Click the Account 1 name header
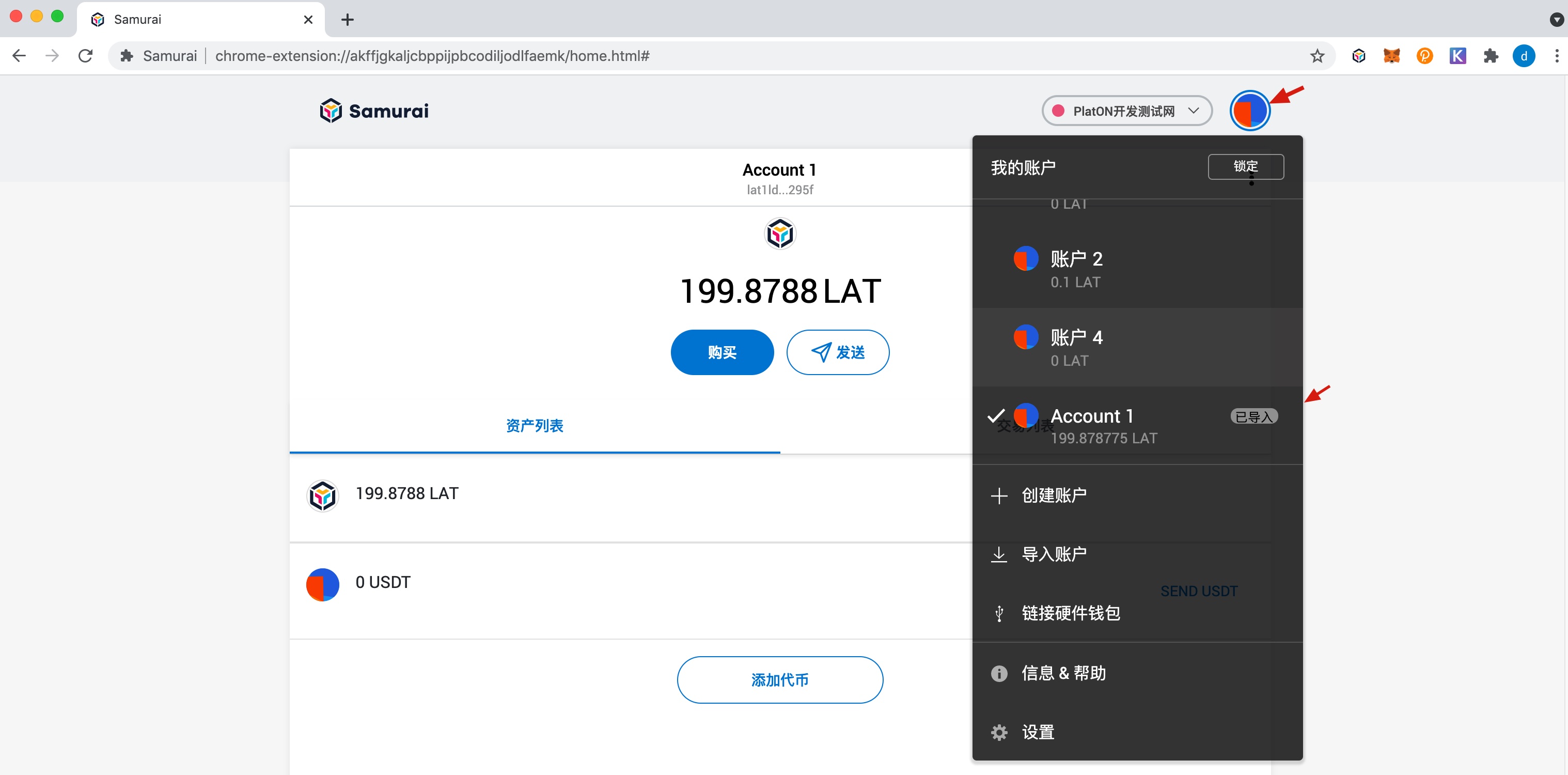 click(x=779, y=170)
